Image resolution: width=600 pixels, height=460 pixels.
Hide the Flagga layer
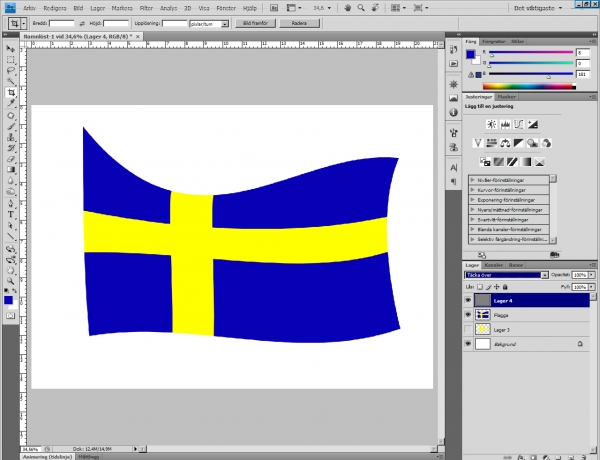pyautogui.click(x=468, y=315)
